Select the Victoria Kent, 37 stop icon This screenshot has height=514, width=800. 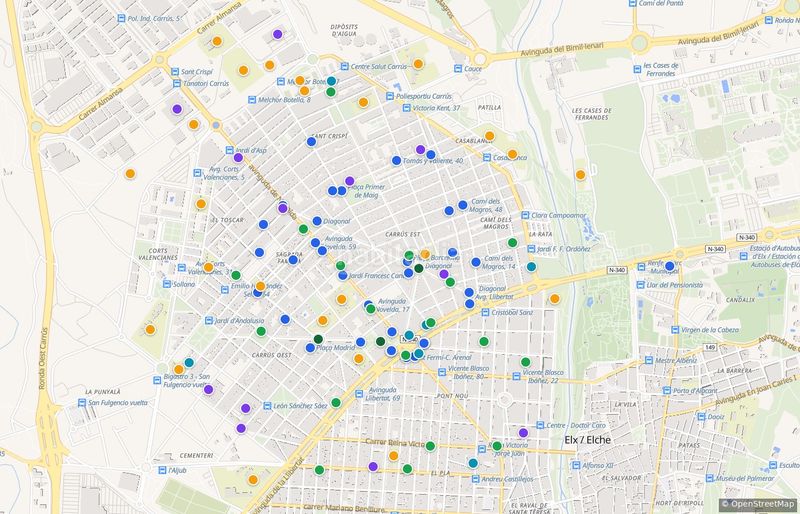pos(406,108)
